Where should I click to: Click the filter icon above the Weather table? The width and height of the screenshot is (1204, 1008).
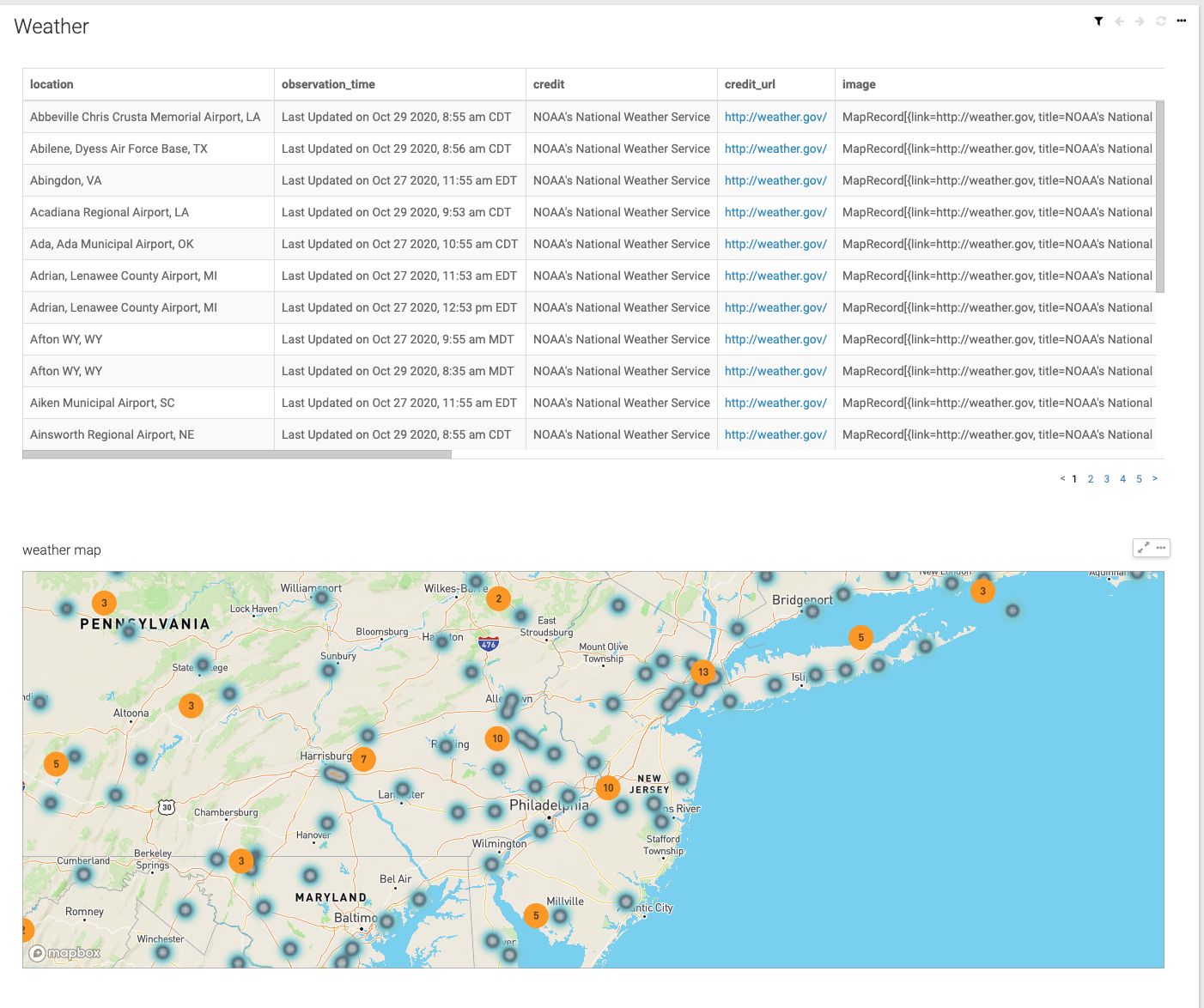tap(1098, 21)
